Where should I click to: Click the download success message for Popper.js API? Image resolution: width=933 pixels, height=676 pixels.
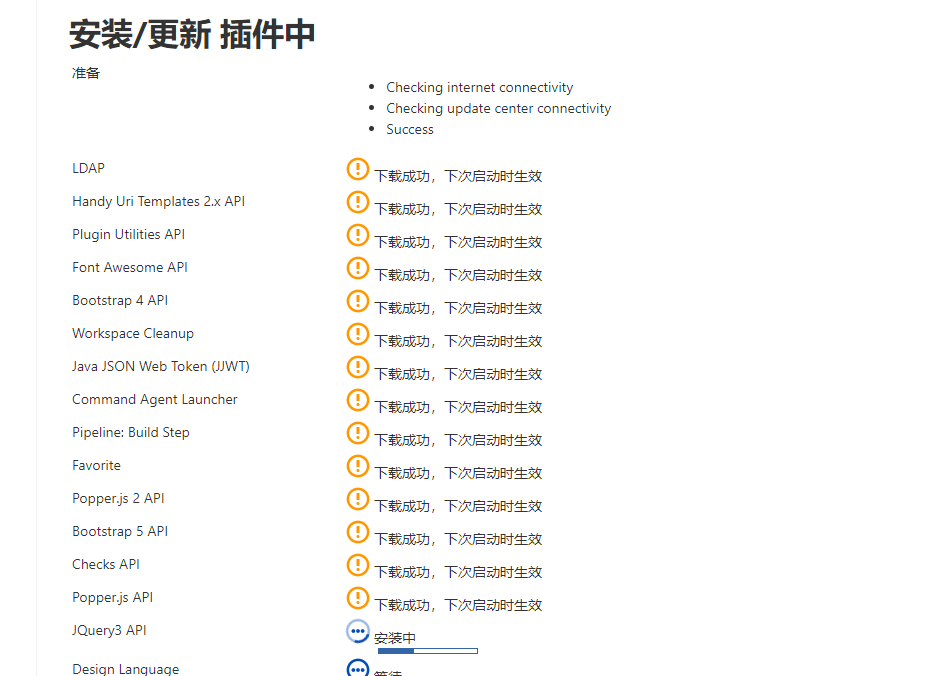point(458,605)
